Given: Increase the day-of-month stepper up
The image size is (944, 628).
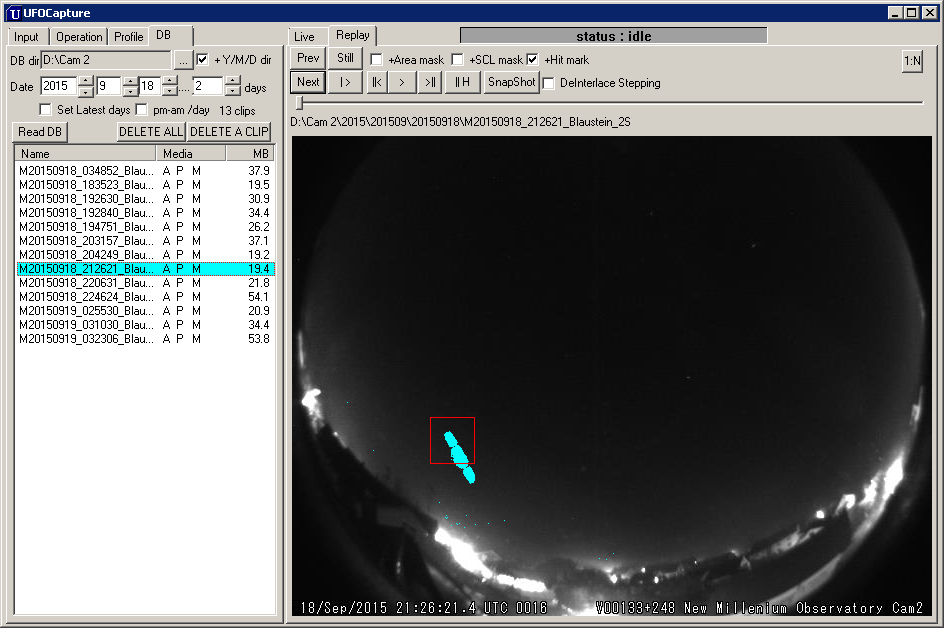Looking at the screenshot, I should coord(170,81).
